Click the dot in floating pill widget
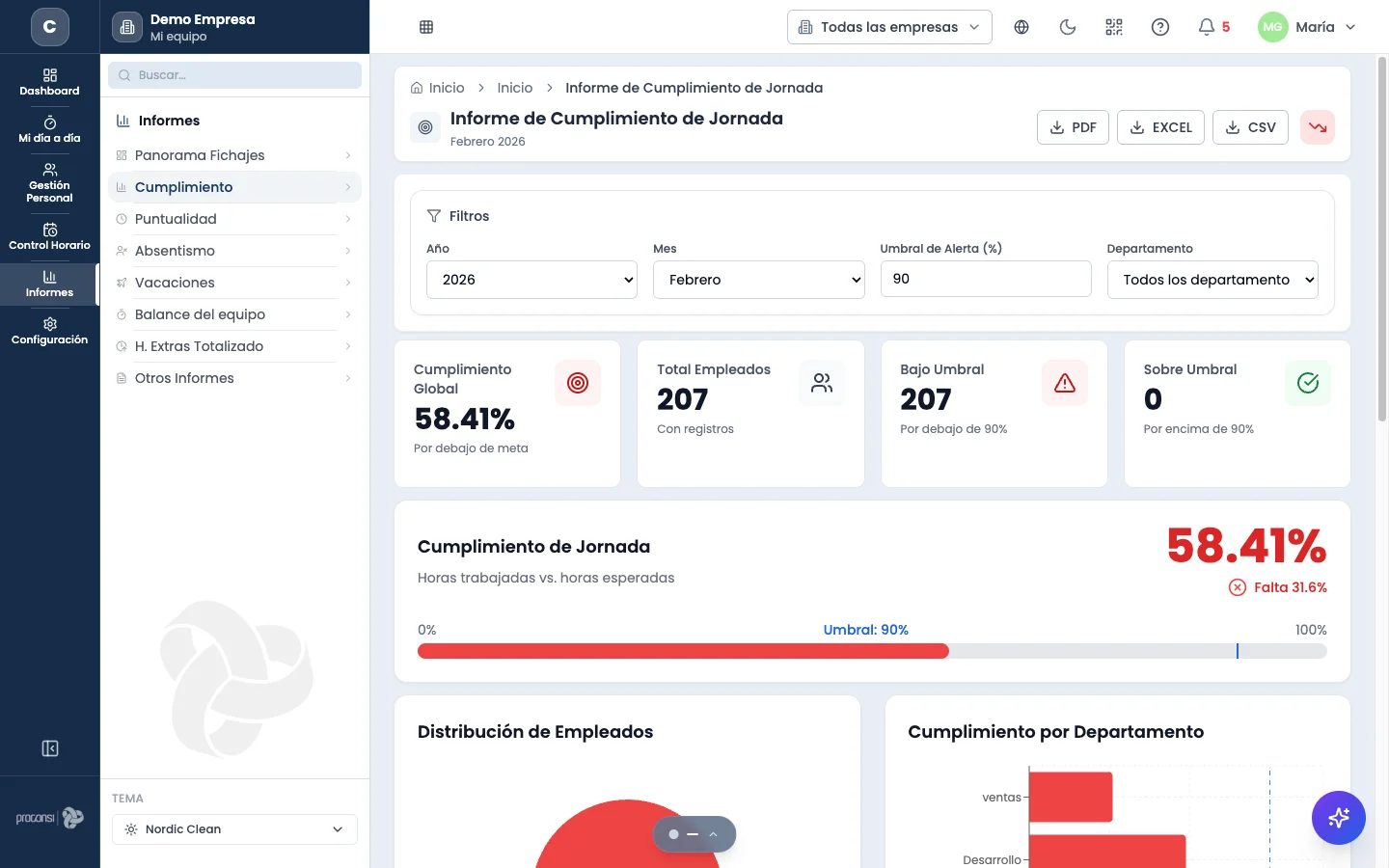1389x868 pixels. [x=673, y=834]
